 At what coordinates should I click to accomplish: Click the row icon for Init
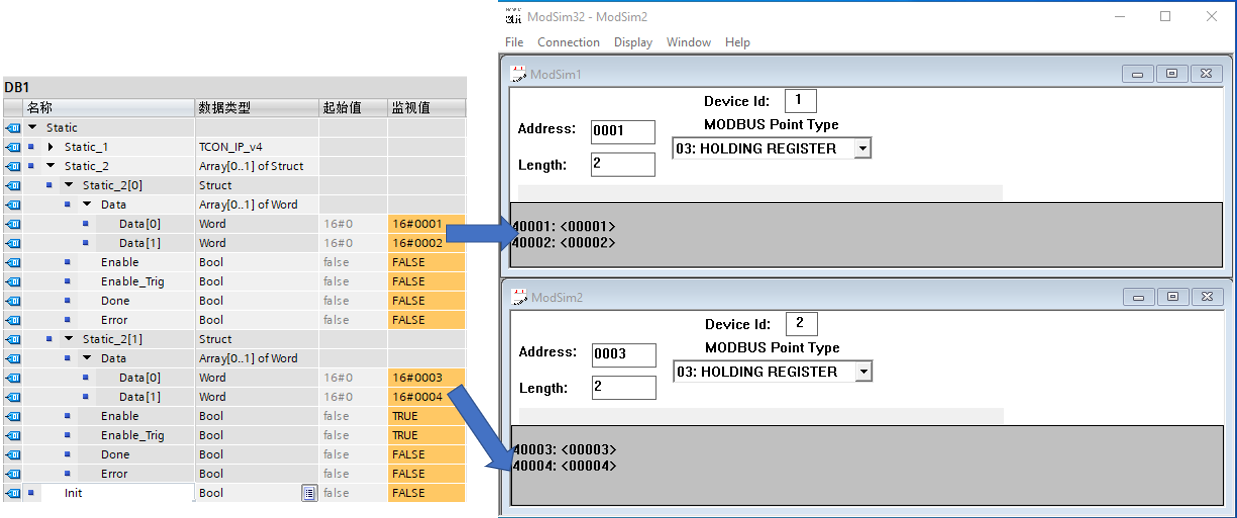(x=13, y=493)
